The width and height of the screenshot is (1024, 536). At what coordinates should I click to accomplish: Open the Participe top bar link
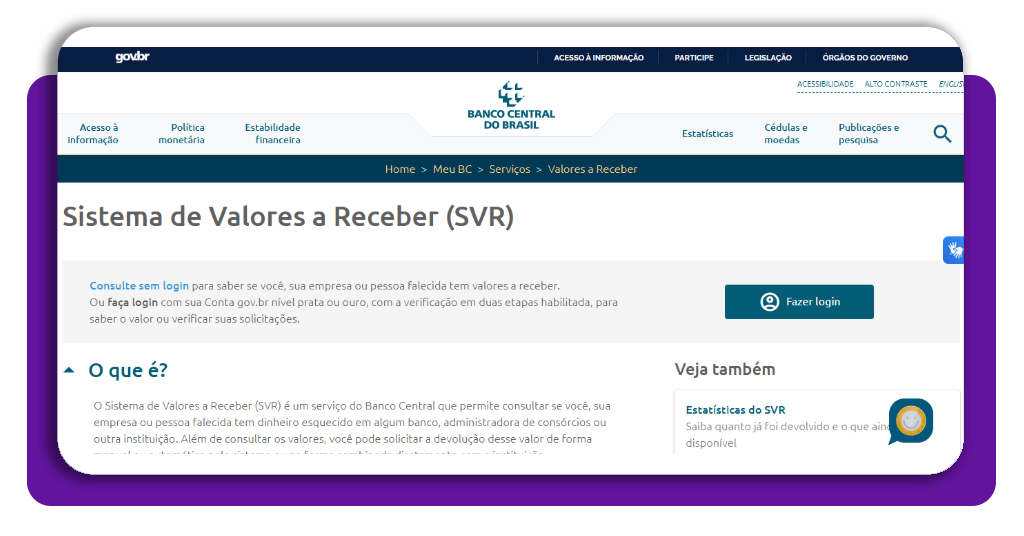click(x=694, y=57)
